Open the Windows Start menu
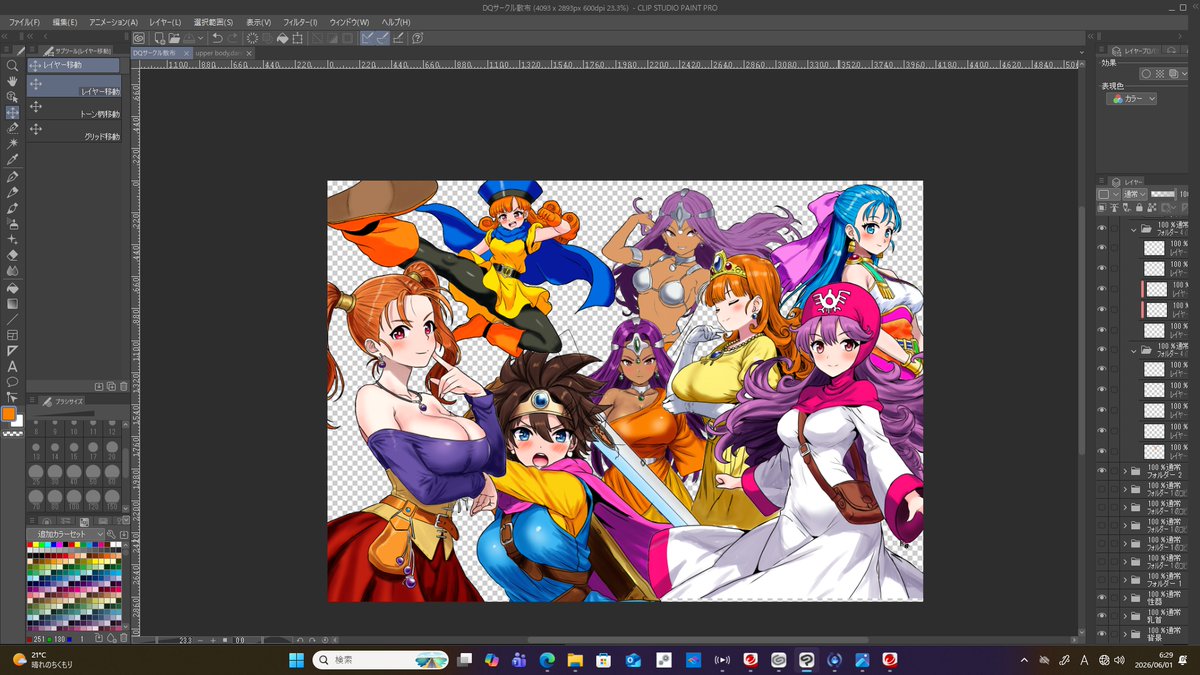 (x=297, y=660)
